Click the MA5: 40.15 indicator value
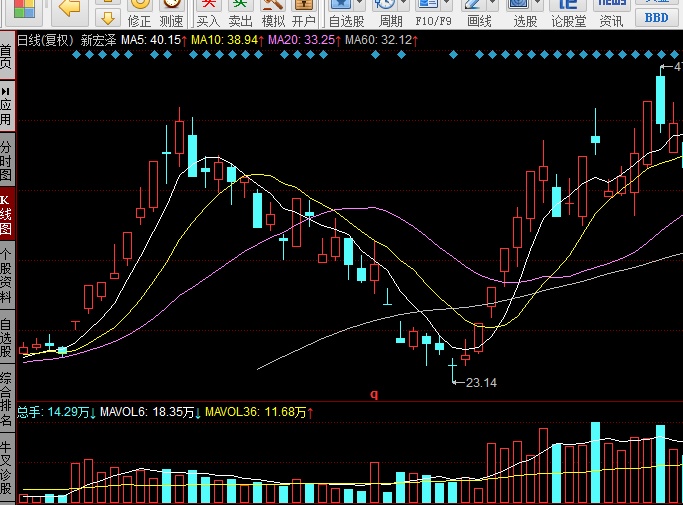The image size is (683, 505). point(151,41)
